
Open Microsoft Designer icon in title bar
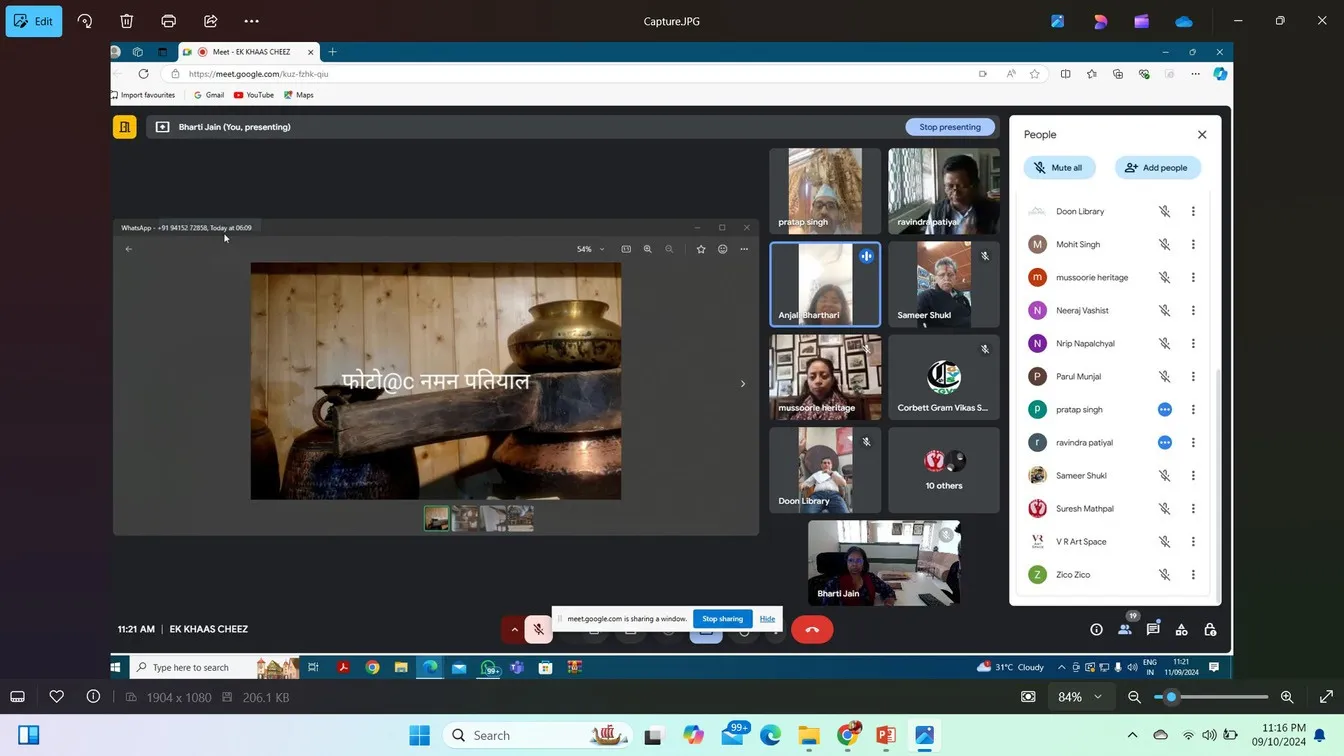pyautogui.click(x=1100, y=21)
